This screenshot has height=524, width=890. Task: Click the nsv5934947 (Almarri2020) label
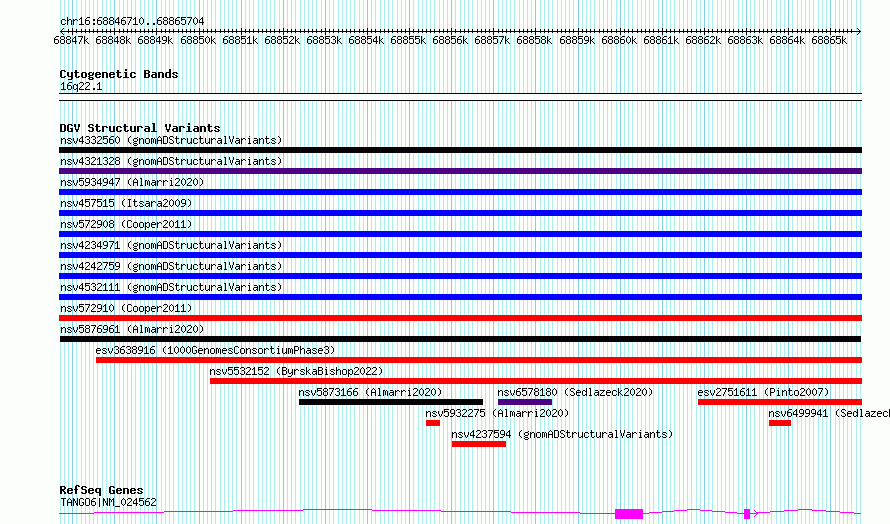pyautogui.click(x=132, y=182)
